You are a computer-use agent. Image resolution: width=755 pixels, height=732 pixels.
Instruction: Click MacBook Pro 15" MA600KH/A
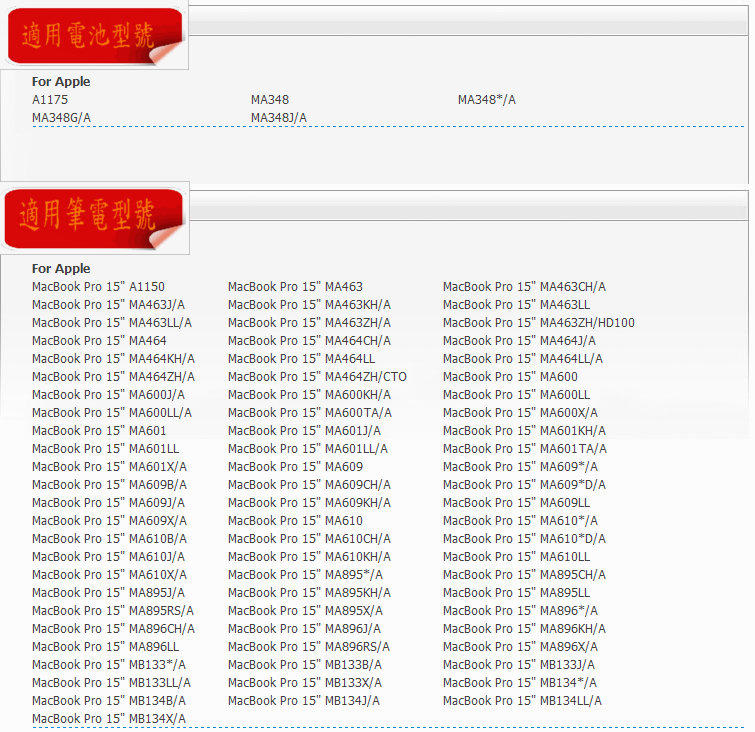309,394
